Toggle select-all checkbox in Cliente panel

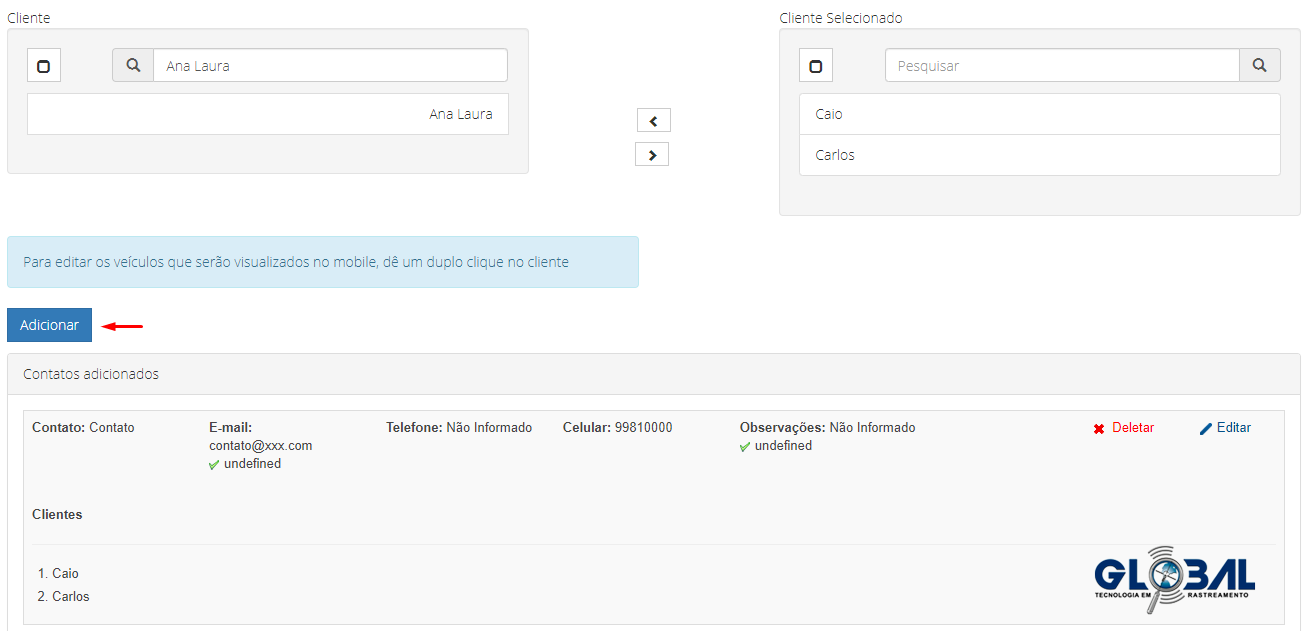coord(43,67)
